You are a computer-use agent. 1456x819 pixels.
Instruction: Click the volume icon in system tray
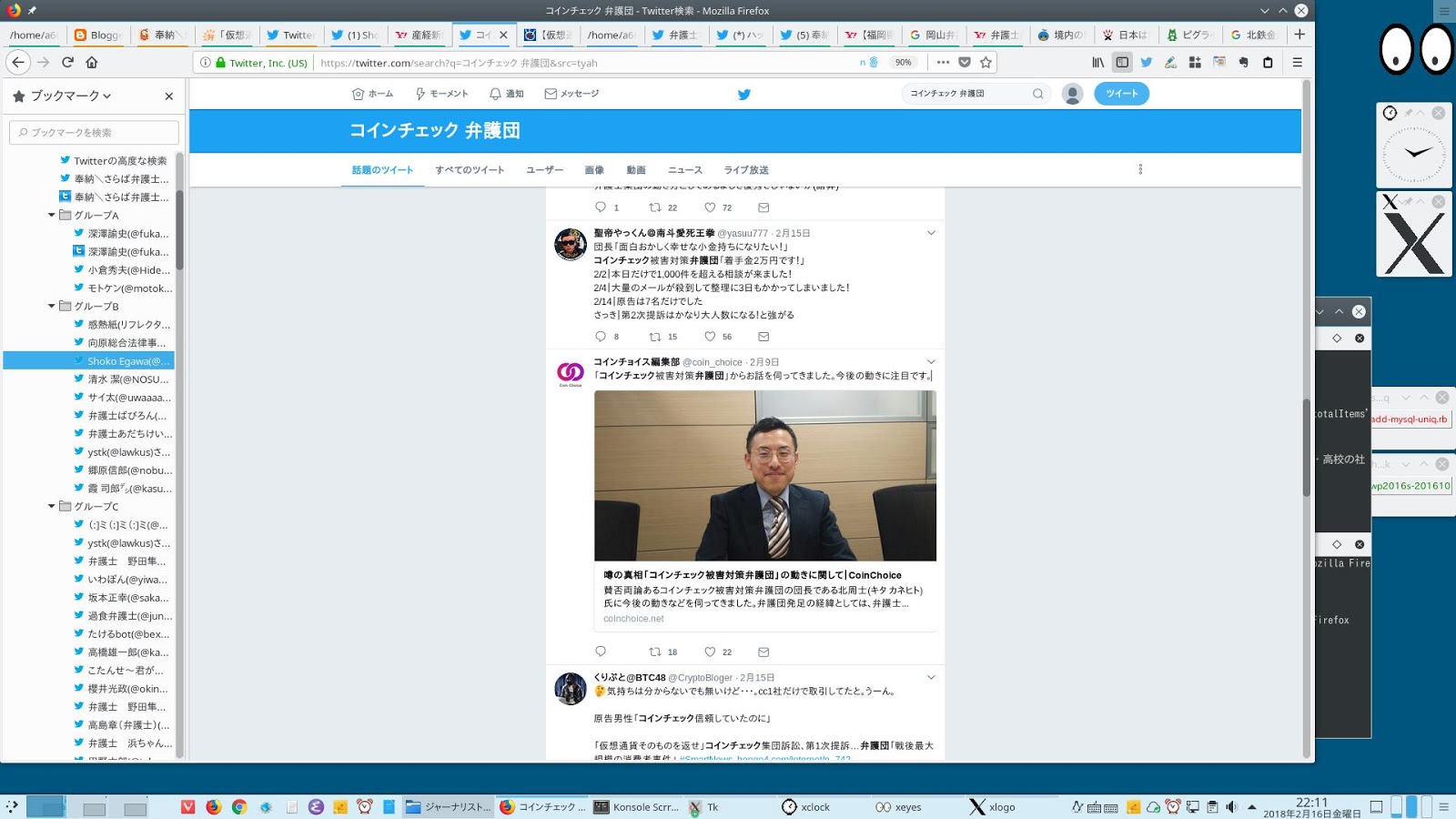(x=1231, y=807)
